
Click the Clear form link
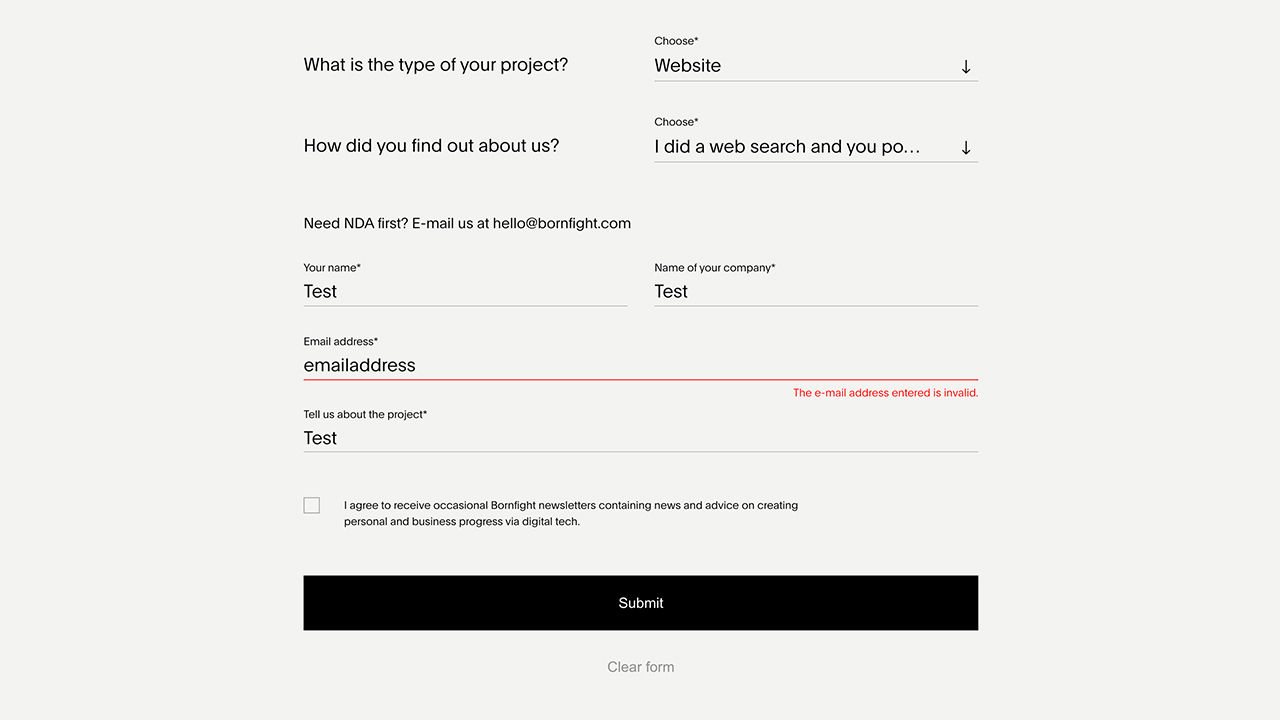(x=641, y=667)
